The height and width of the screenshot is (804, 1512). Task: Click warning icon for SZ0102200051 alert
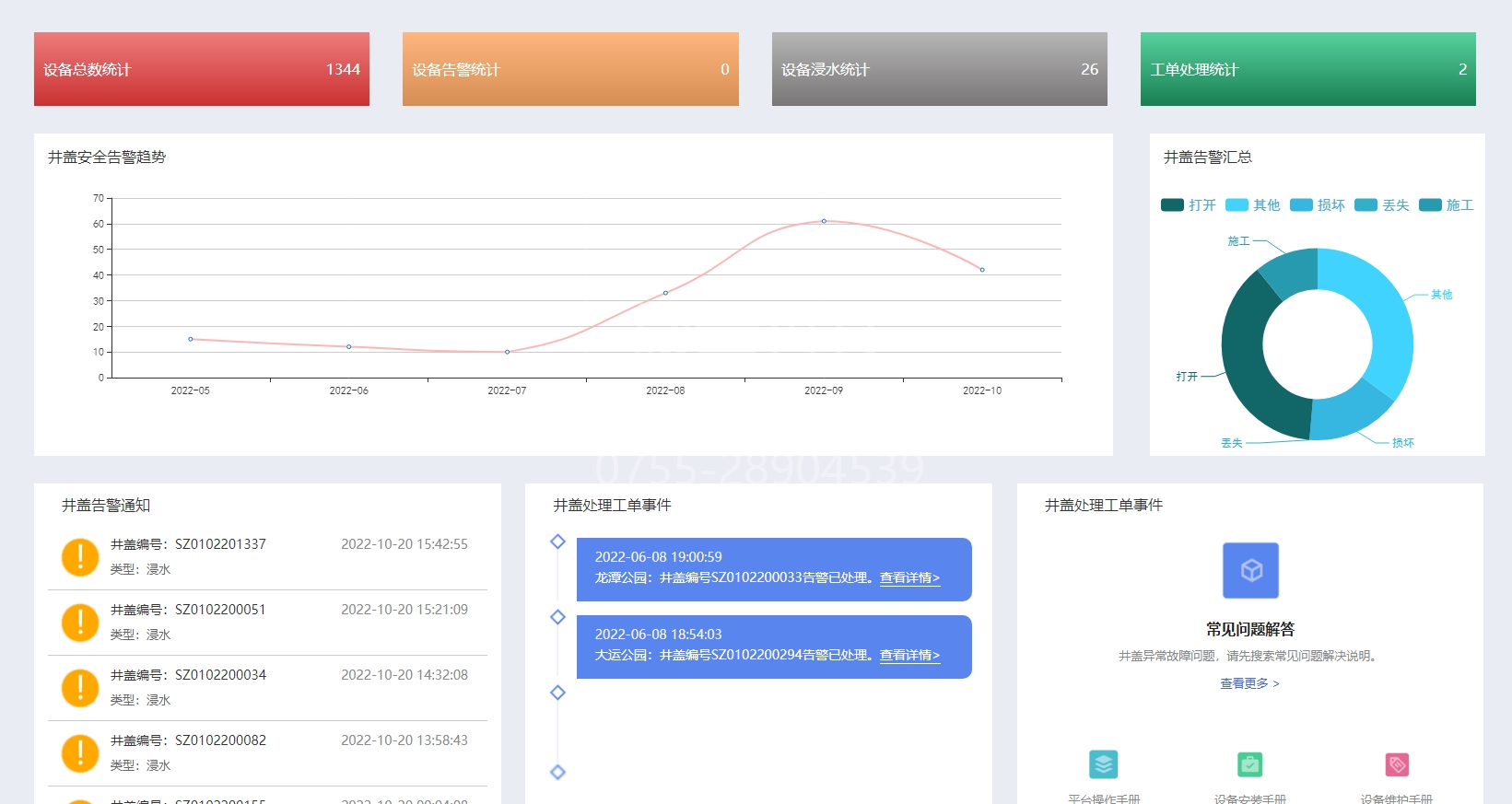(80, 623)
